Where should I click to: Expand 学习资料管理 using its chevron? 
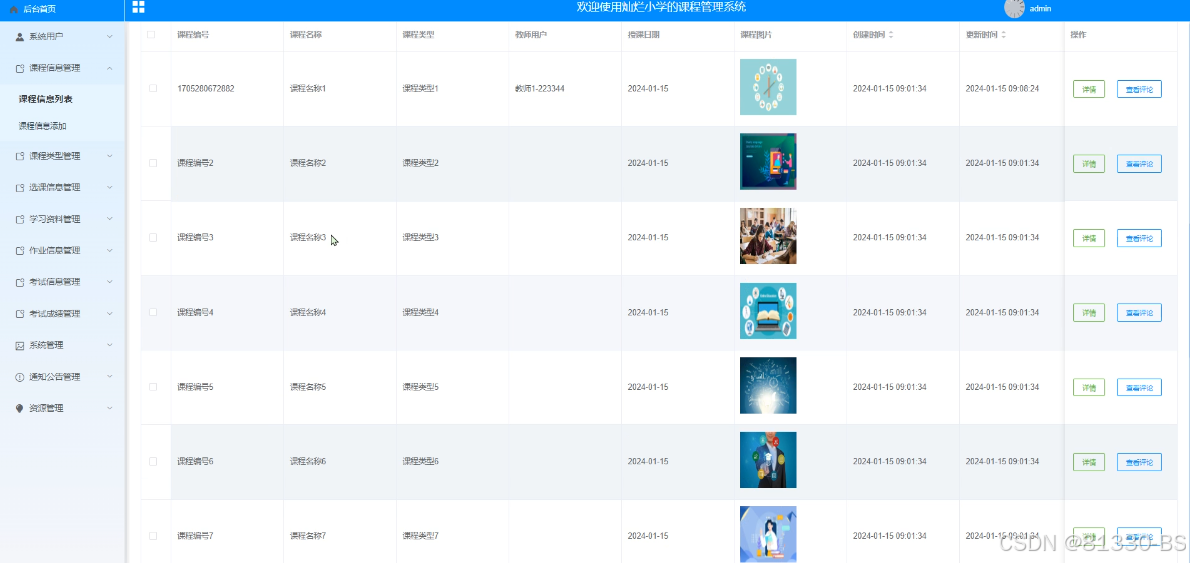[110, 219]
